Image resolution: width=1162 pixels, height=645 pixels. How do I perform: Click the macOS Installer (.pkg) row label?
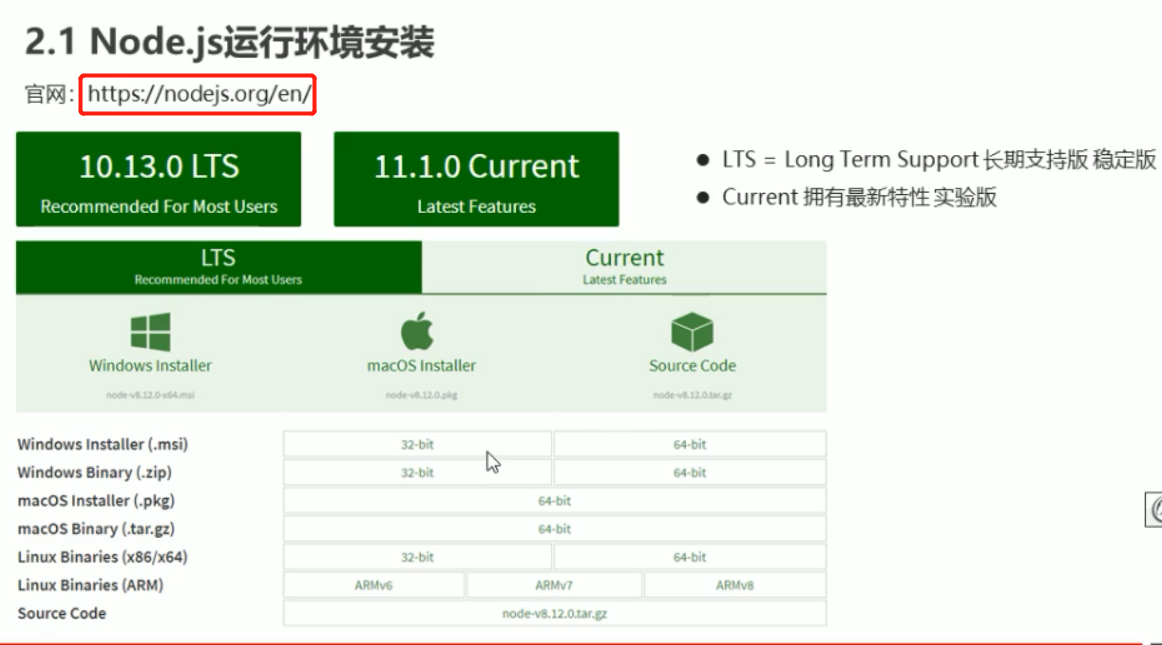coord(96,500)
